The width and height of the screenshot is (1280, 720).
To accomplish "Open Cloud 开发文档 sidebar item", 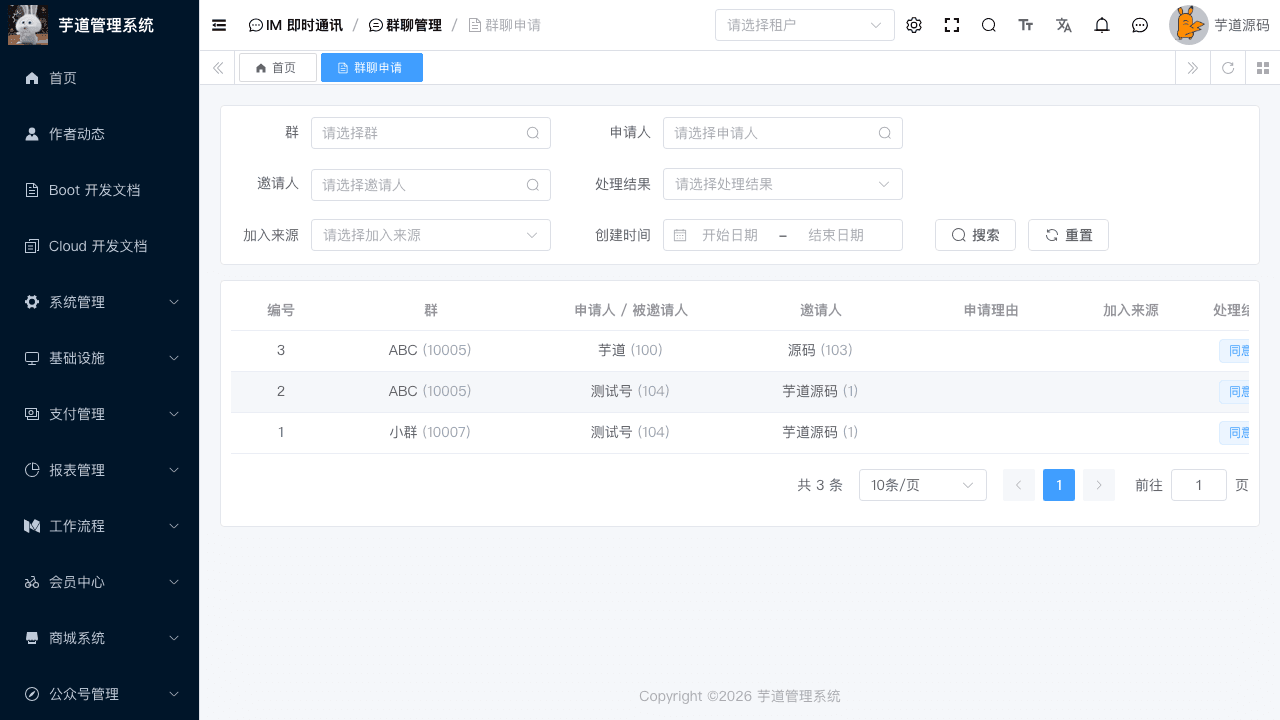I will click(99, 246).
